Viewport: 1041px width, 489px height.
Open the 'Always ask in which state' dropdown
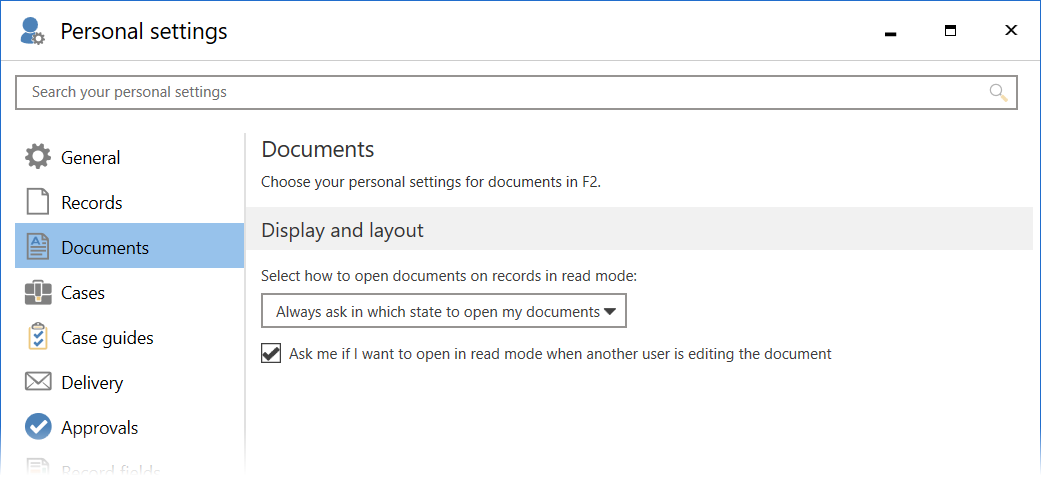coord(443,311)
